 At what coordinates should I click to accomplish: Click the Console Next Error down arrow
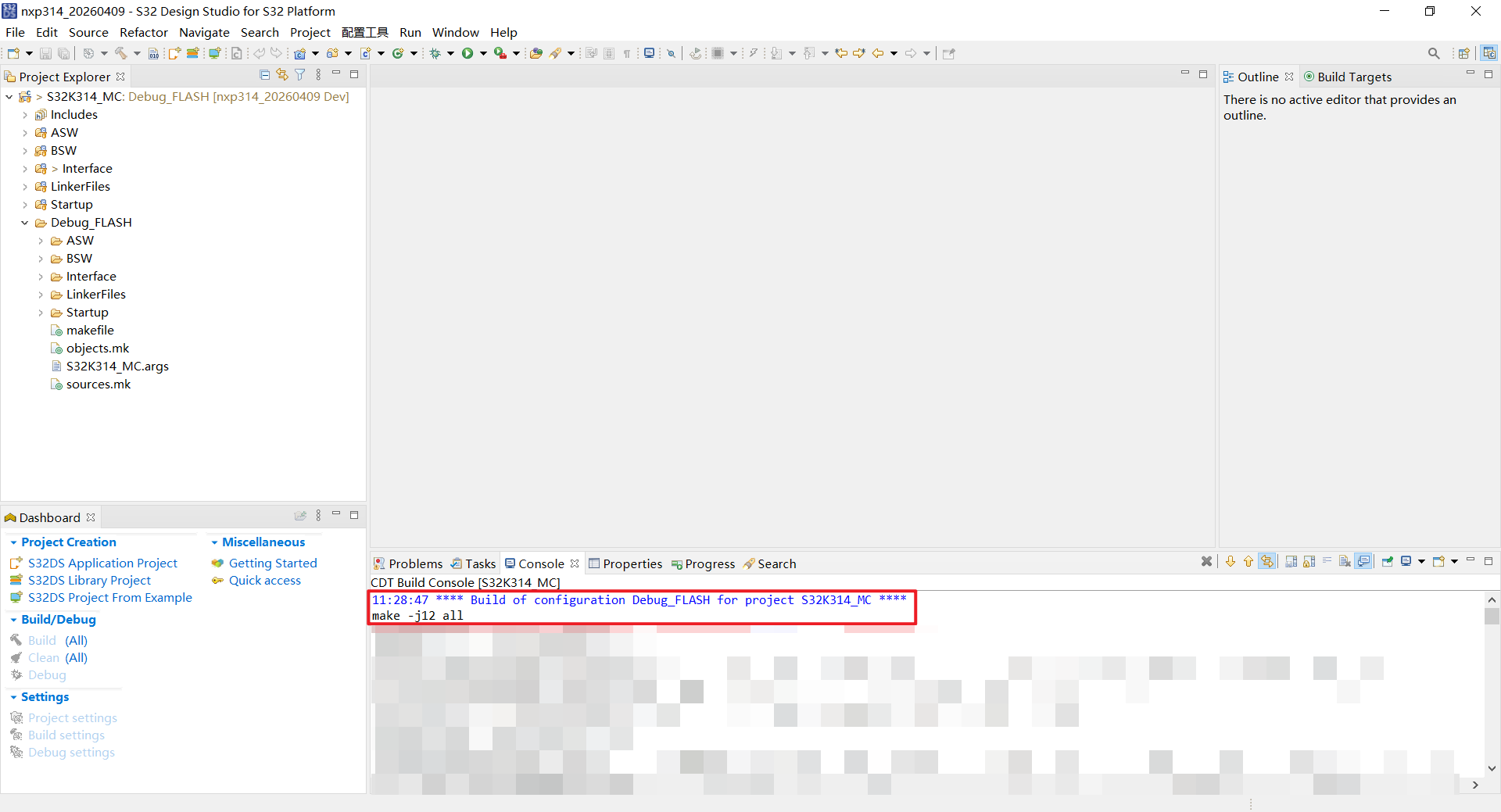(1231, 561)
